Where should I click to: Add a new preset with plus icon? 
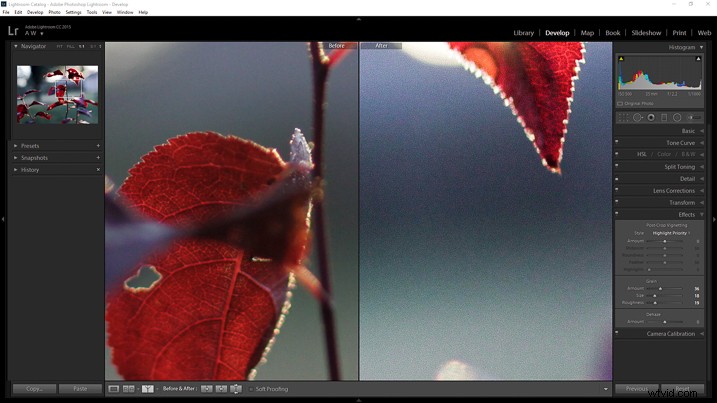(x=98, y=145)
